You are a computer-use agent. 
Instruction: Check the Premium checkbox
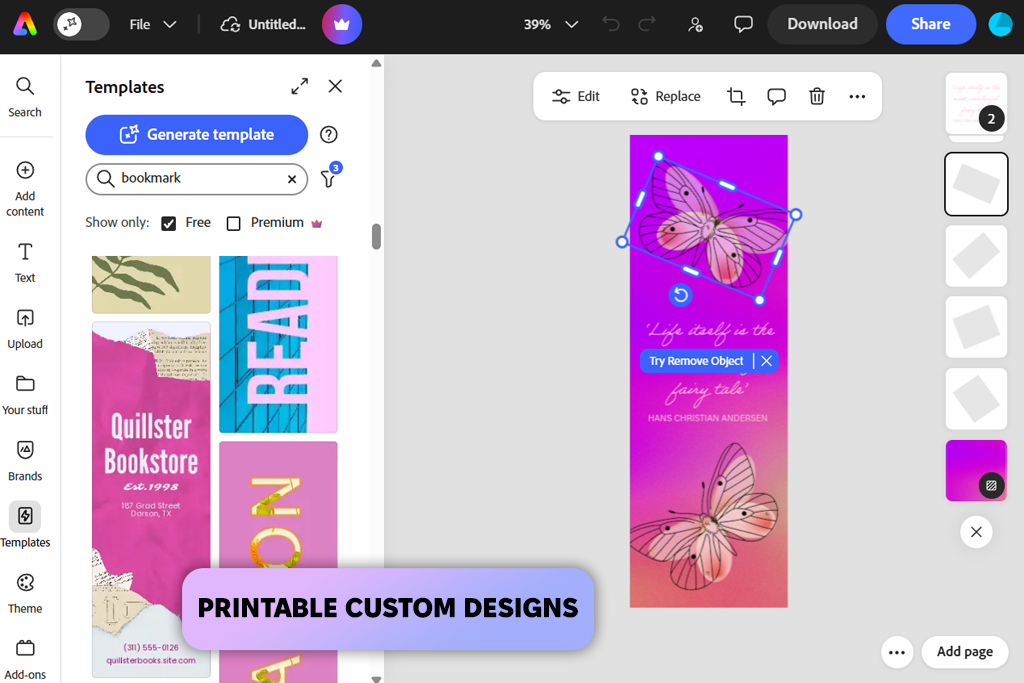(233, 223)
